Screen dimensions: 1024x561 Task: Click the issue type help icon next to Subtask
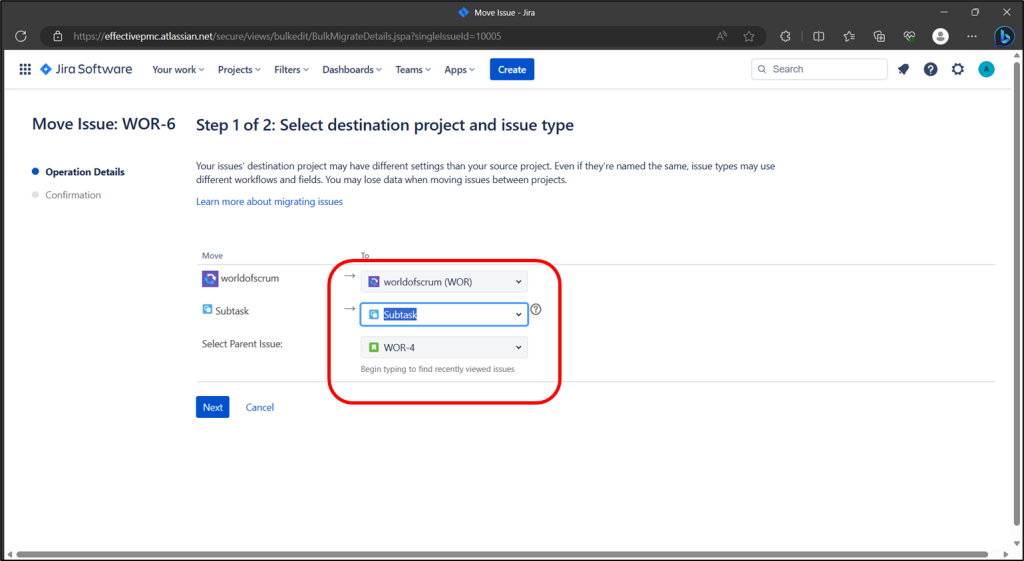(x=536, y=310)
